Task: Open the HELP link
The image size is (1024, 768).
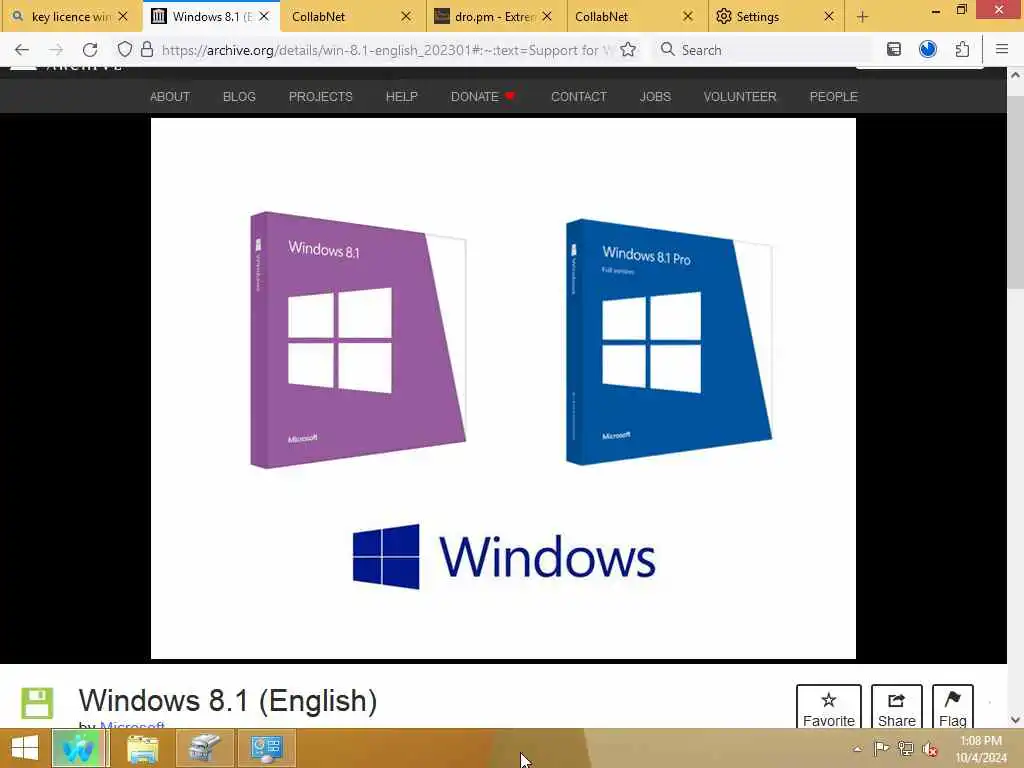Action: click(402, 97)
